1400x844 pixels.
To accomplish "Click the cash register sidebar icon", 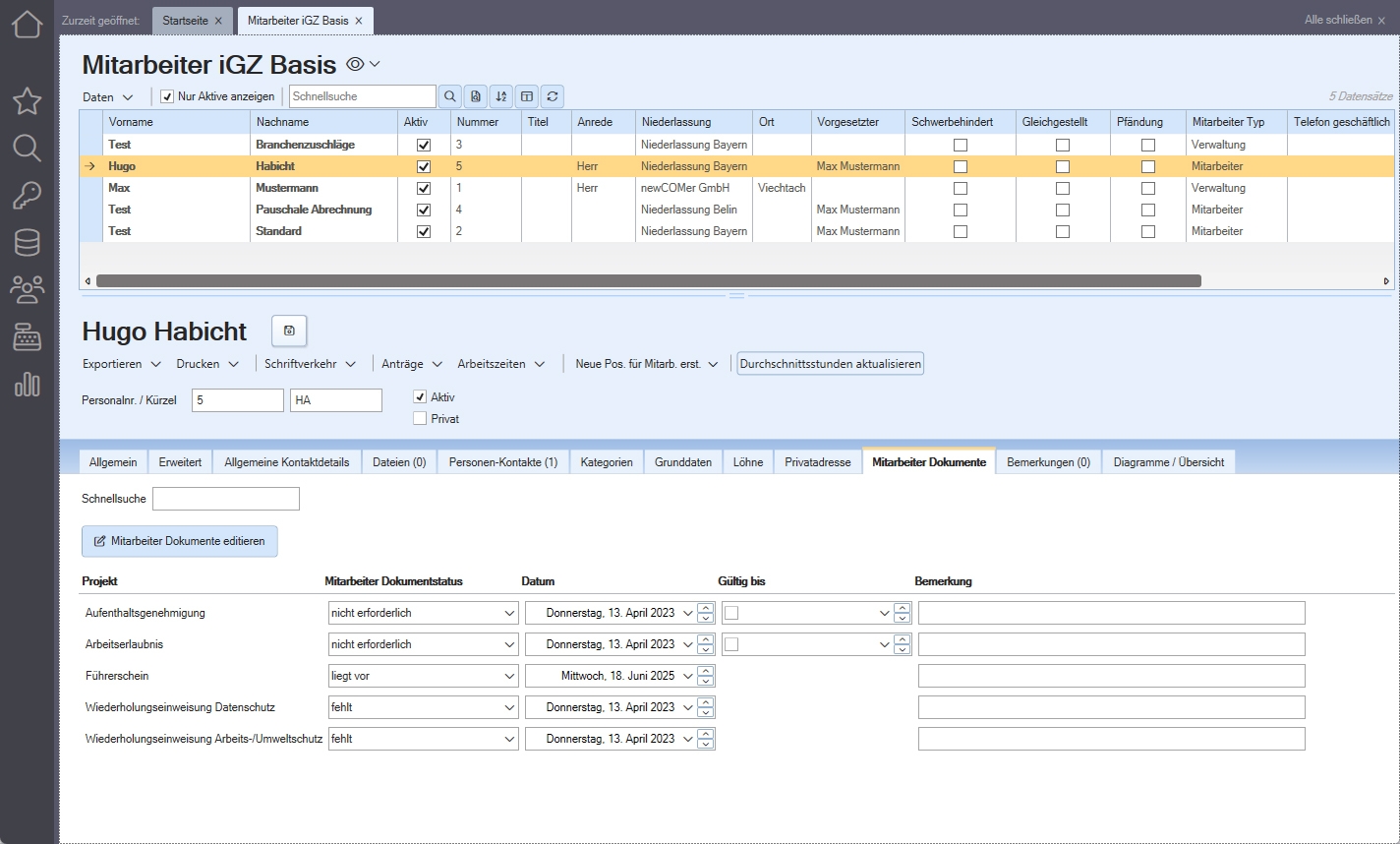I will [x=27, y=336].
